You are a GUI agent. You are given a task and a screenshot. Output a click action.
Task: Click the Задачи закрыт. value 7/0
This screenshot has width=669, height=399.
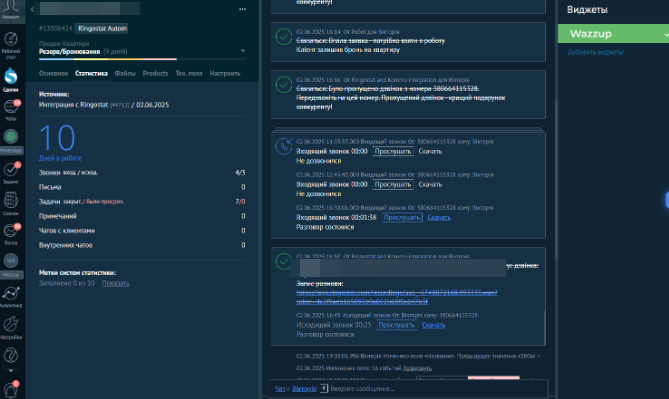click(240, 201)
